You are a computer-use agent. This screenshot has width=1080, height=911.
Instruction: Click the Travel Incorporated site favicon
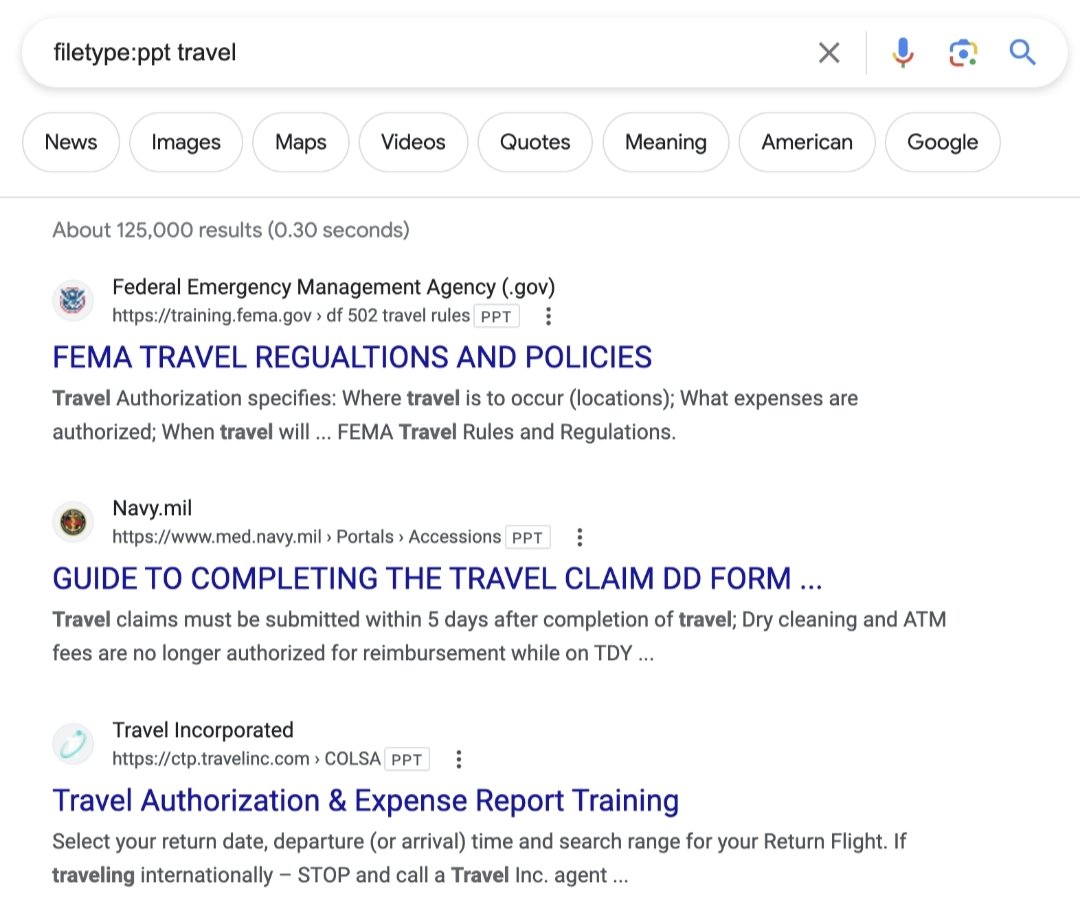click(73, 744)
